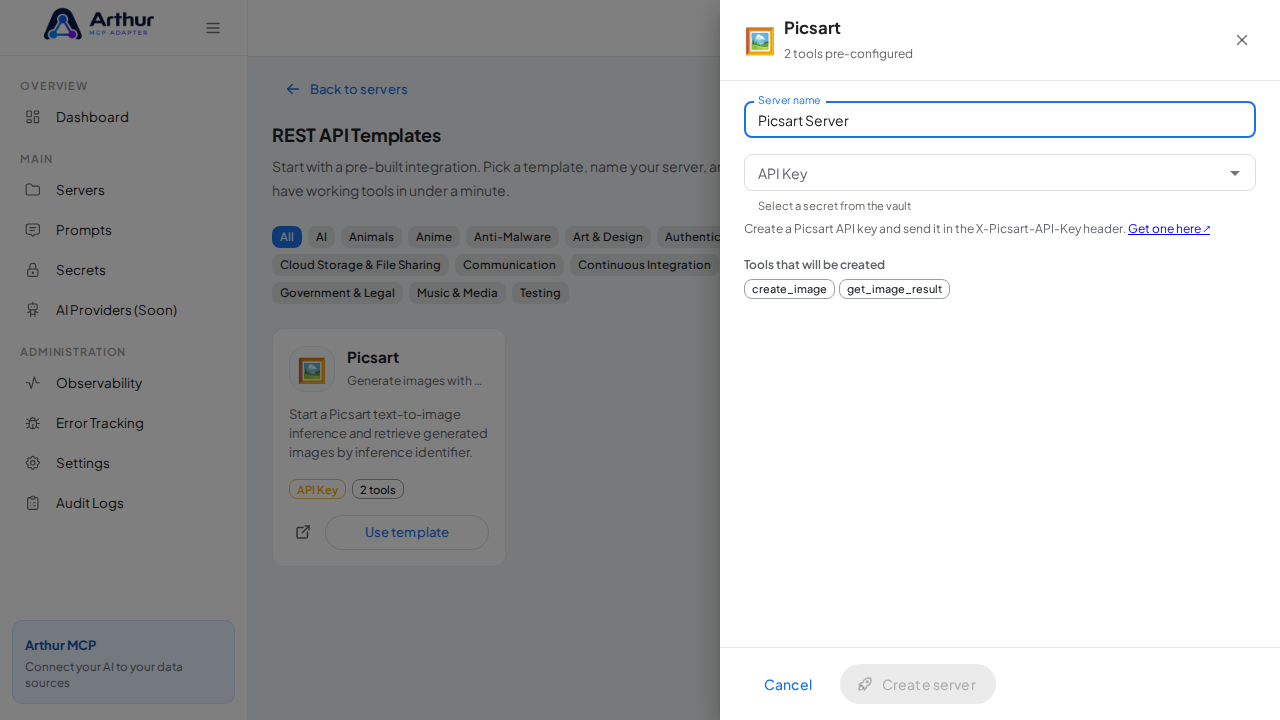View Audit Logs

coord(124,503)
